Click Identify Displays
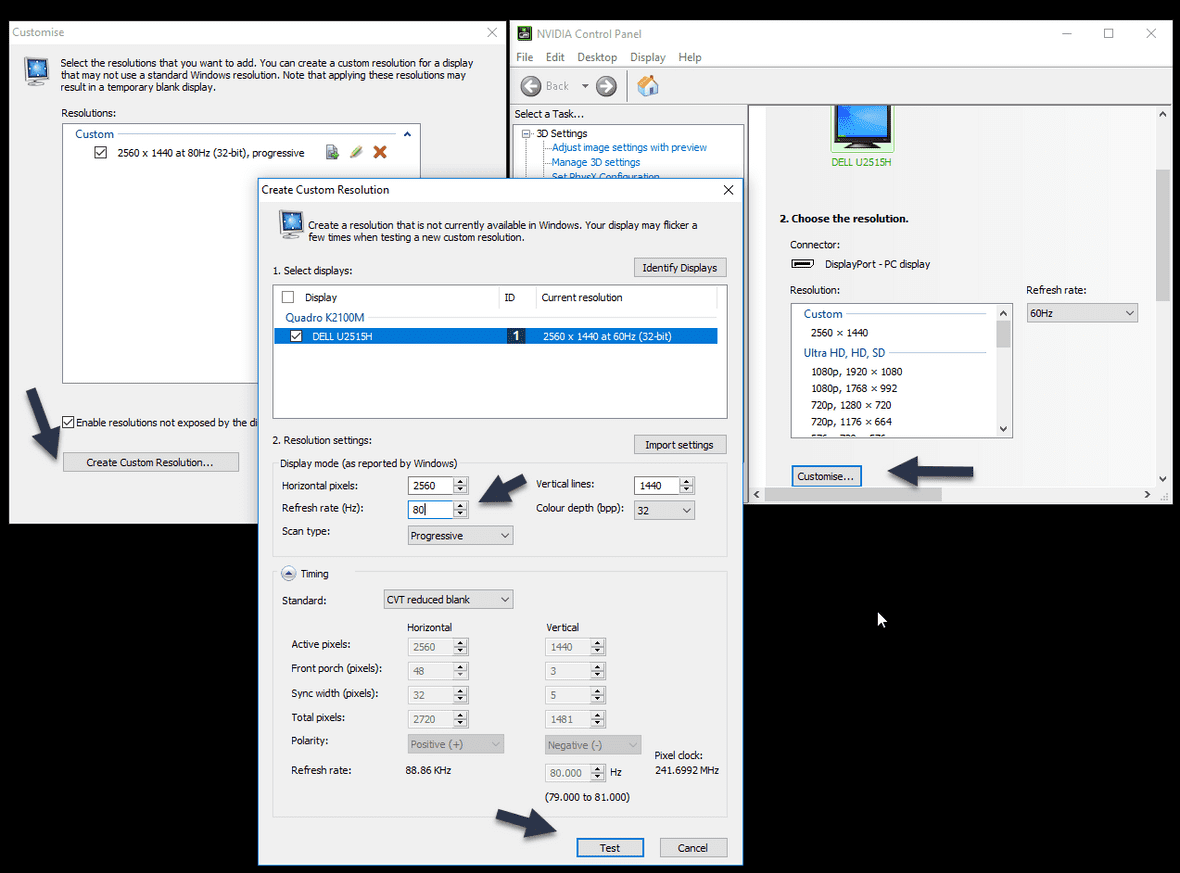 pyautogui.click(x=680, y=267)
